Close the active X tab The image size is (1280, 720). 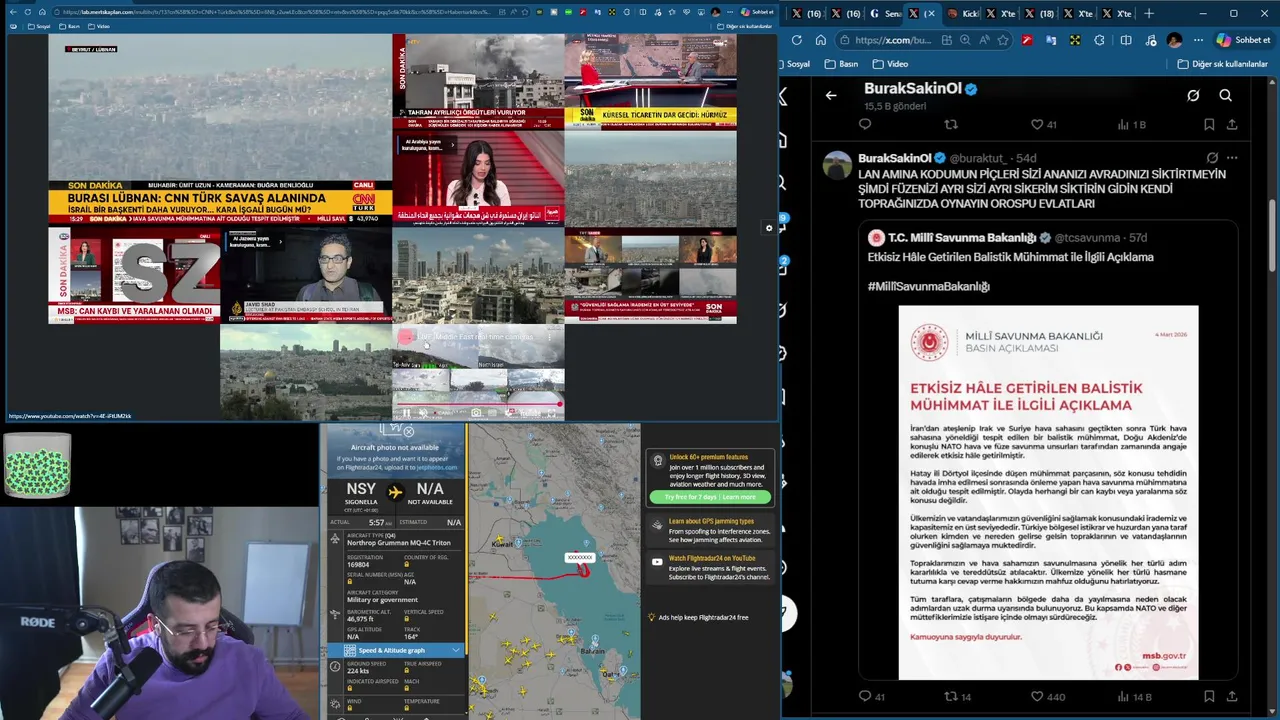(x=932, y=14)
